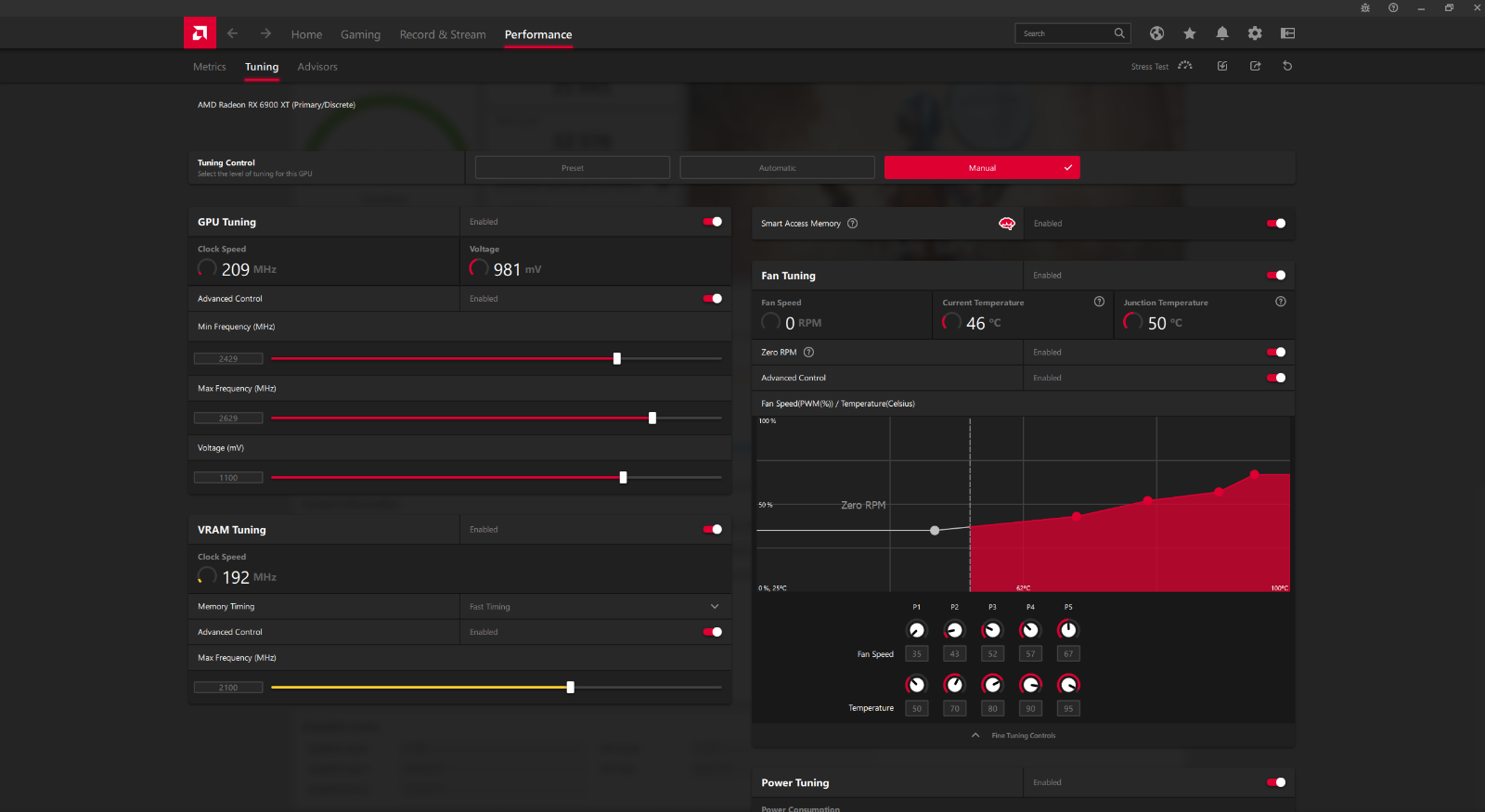Click the AMD logo icon

click(x=200, y=33)
